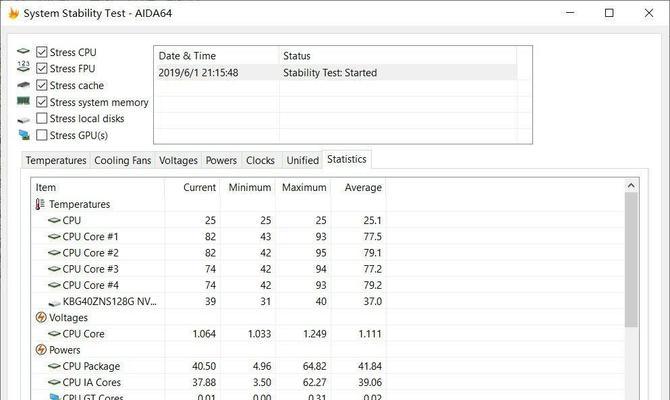Image resolution: width=670 pixels, height=400 pixels.
Task: Click the chip icon next to CPU Core #3
Action: (54, 269)
